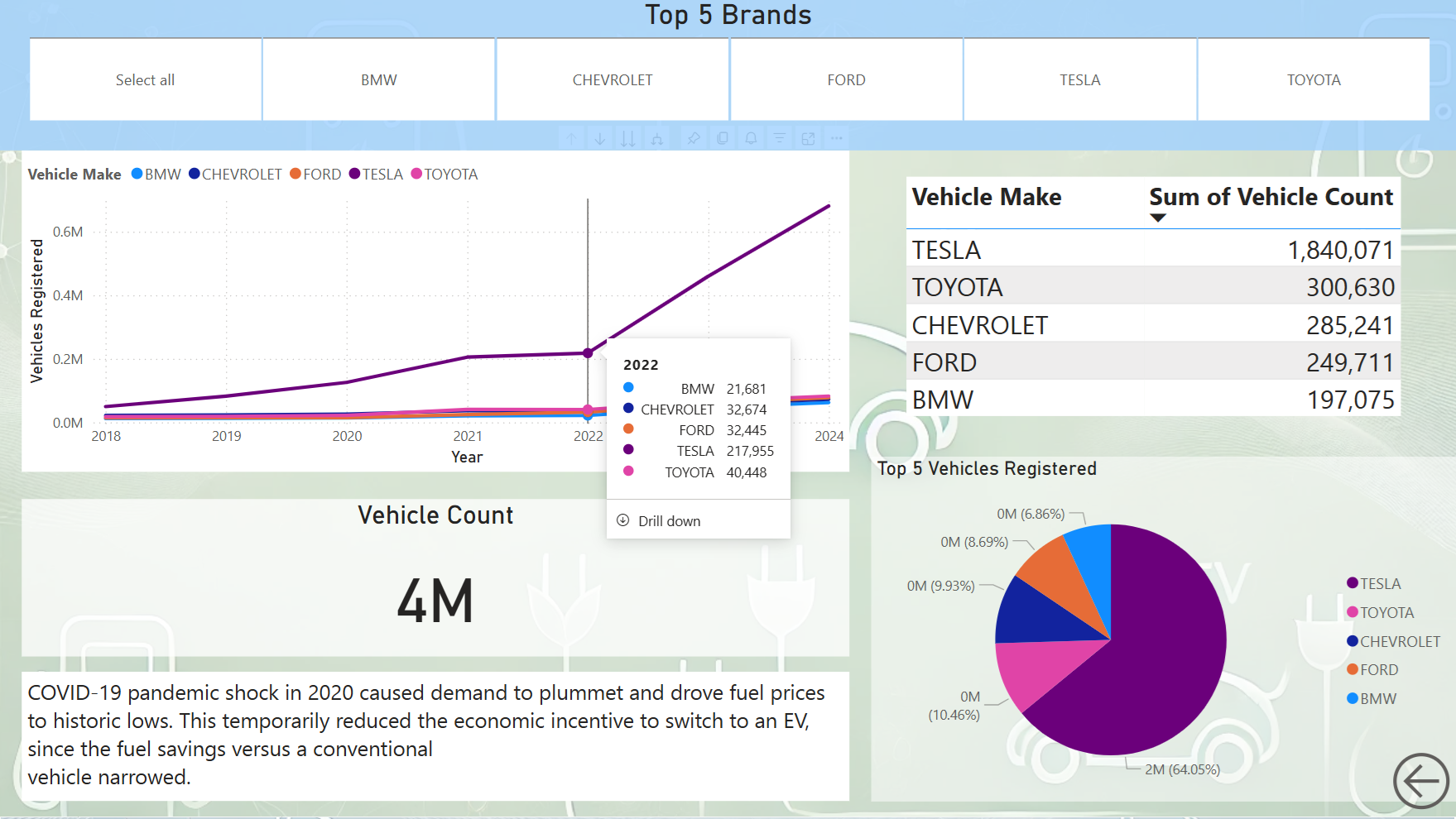Select CHEVROLET row in table
This screenshot has width=1456, height=819.
[1153, 324]
